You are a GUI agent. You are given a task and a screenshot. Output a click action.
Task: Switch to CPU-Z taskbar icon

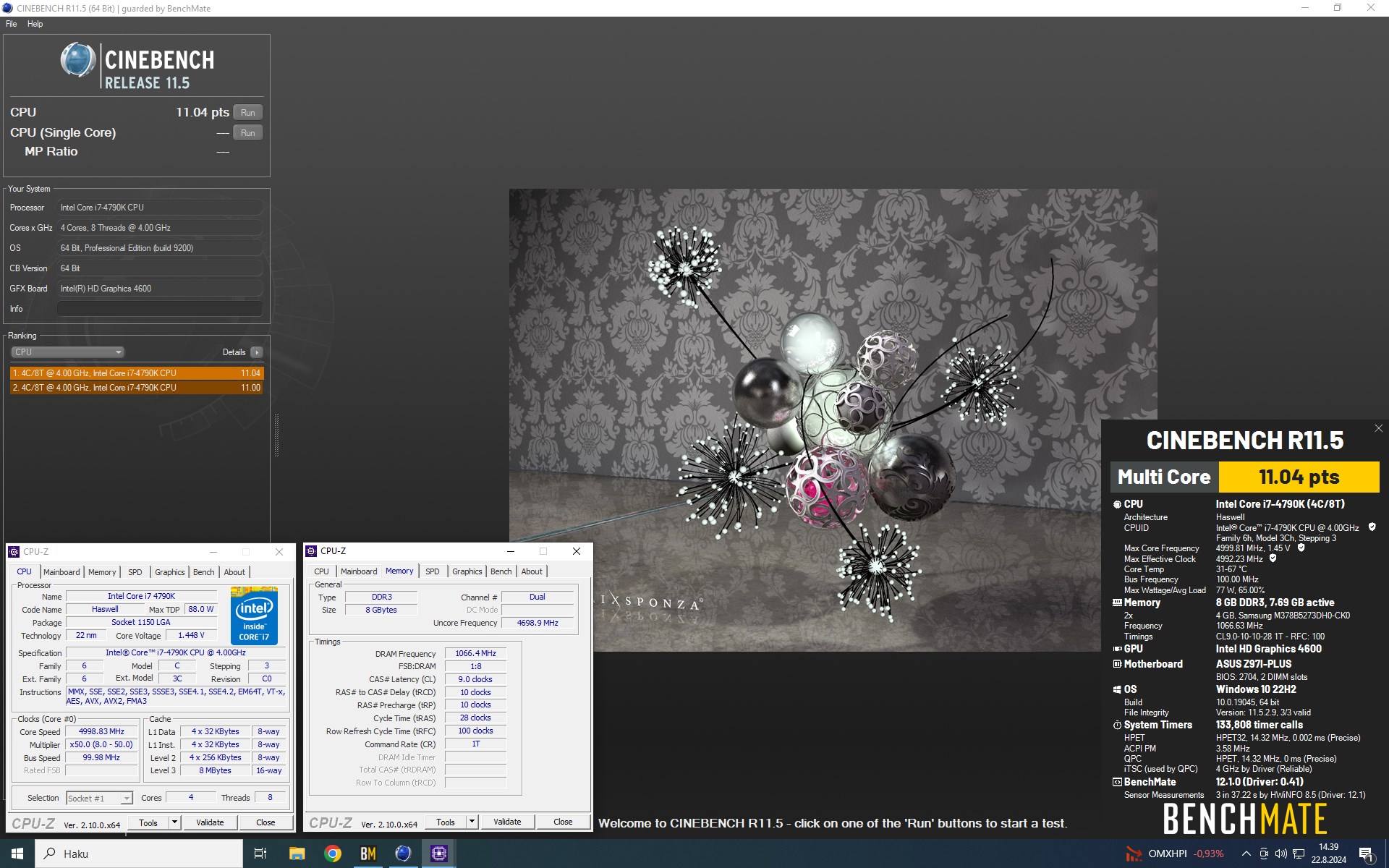click(x=438, y=854)
